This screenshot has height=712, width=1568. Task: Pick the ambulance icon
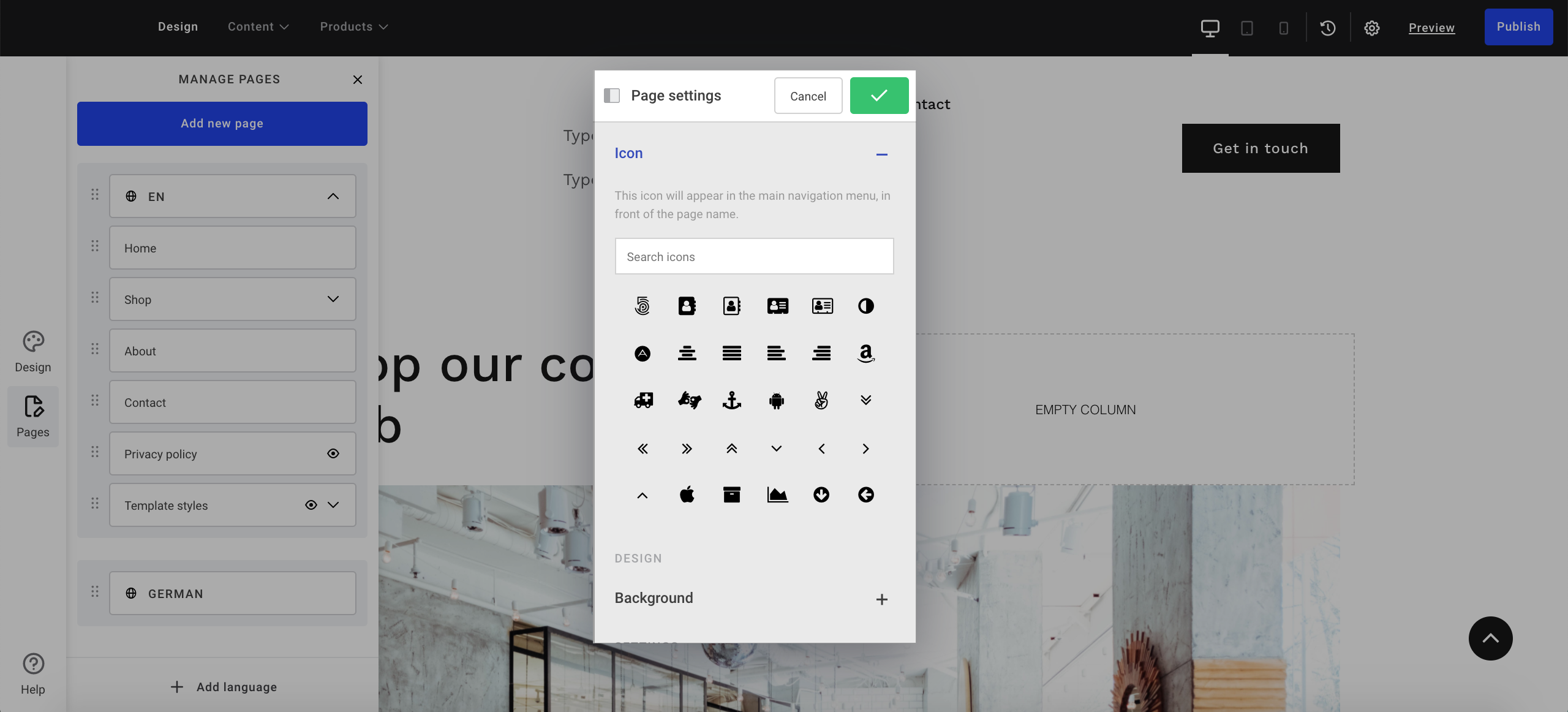(x=643, y=401)
